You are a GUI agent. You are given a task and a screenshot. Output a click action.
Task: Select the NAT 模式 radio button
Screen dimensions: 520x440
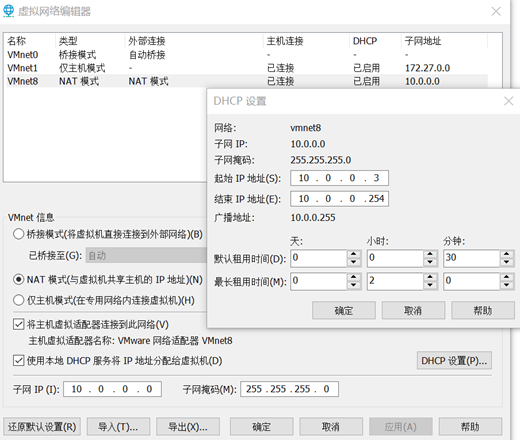(x=18, y=279)
